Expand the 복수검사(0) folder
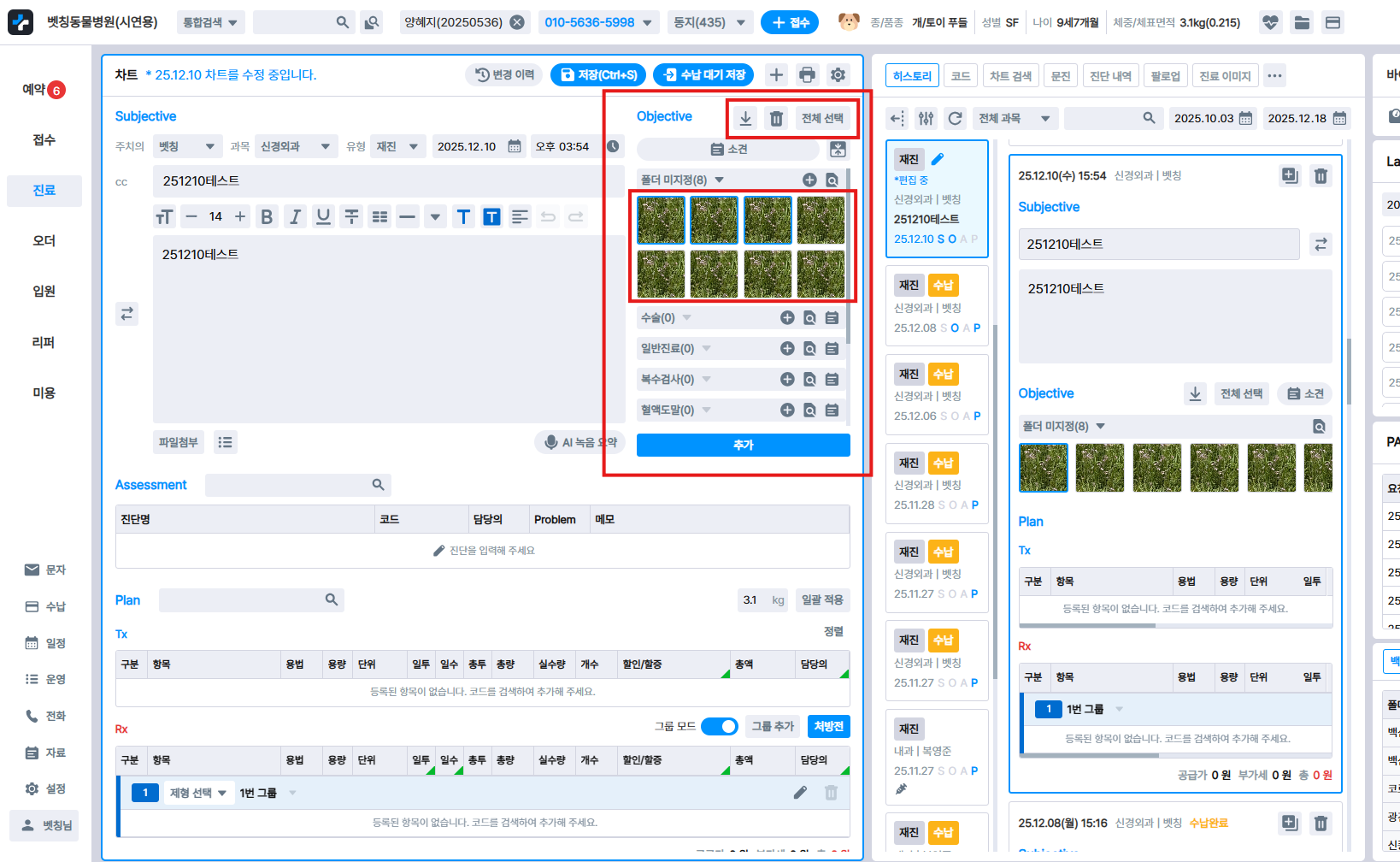The image size is (1400, 862). click(706, 379)
